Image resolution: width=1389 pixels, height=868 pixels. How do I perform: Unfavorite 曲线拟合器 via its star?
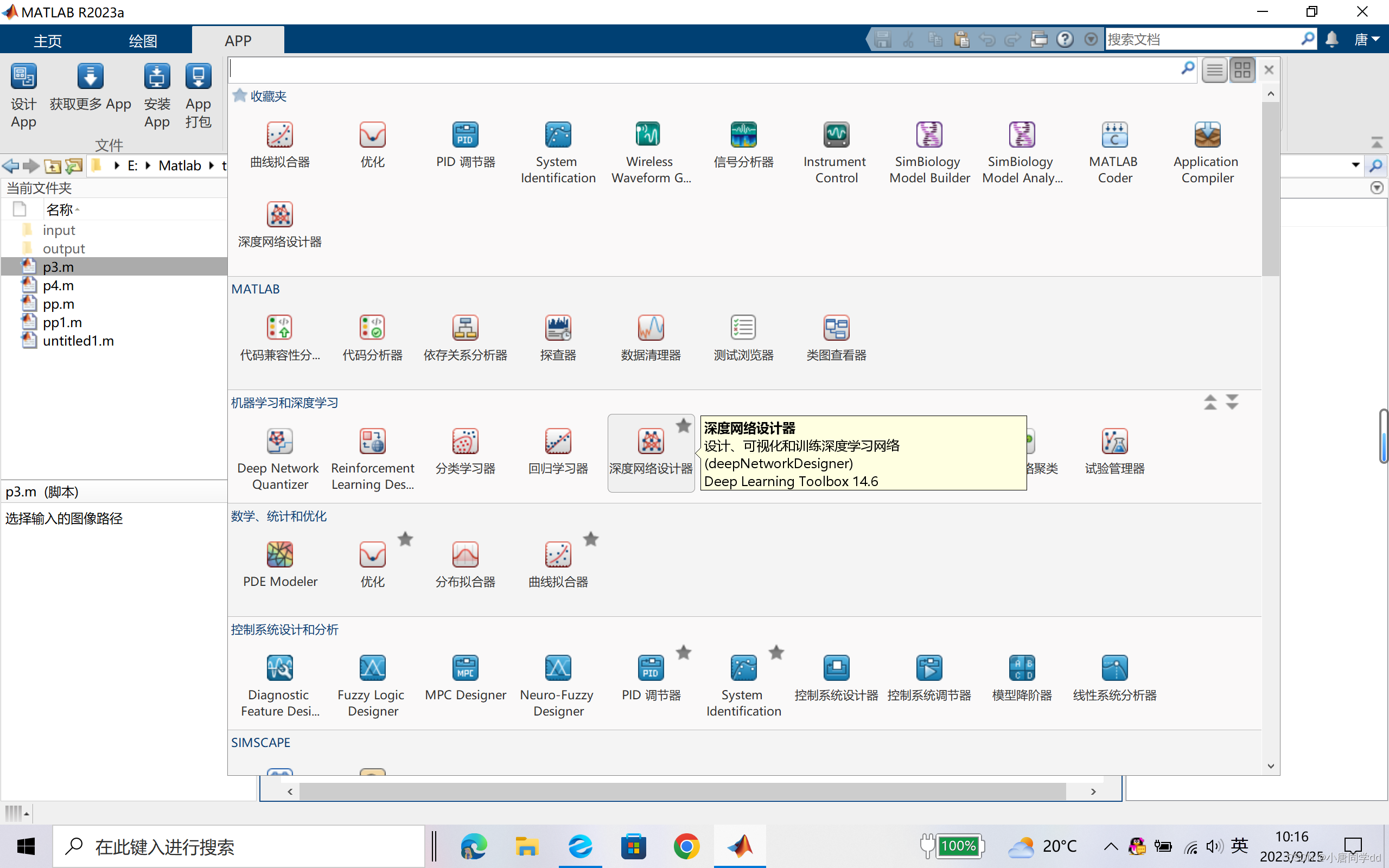pos(591,540)
